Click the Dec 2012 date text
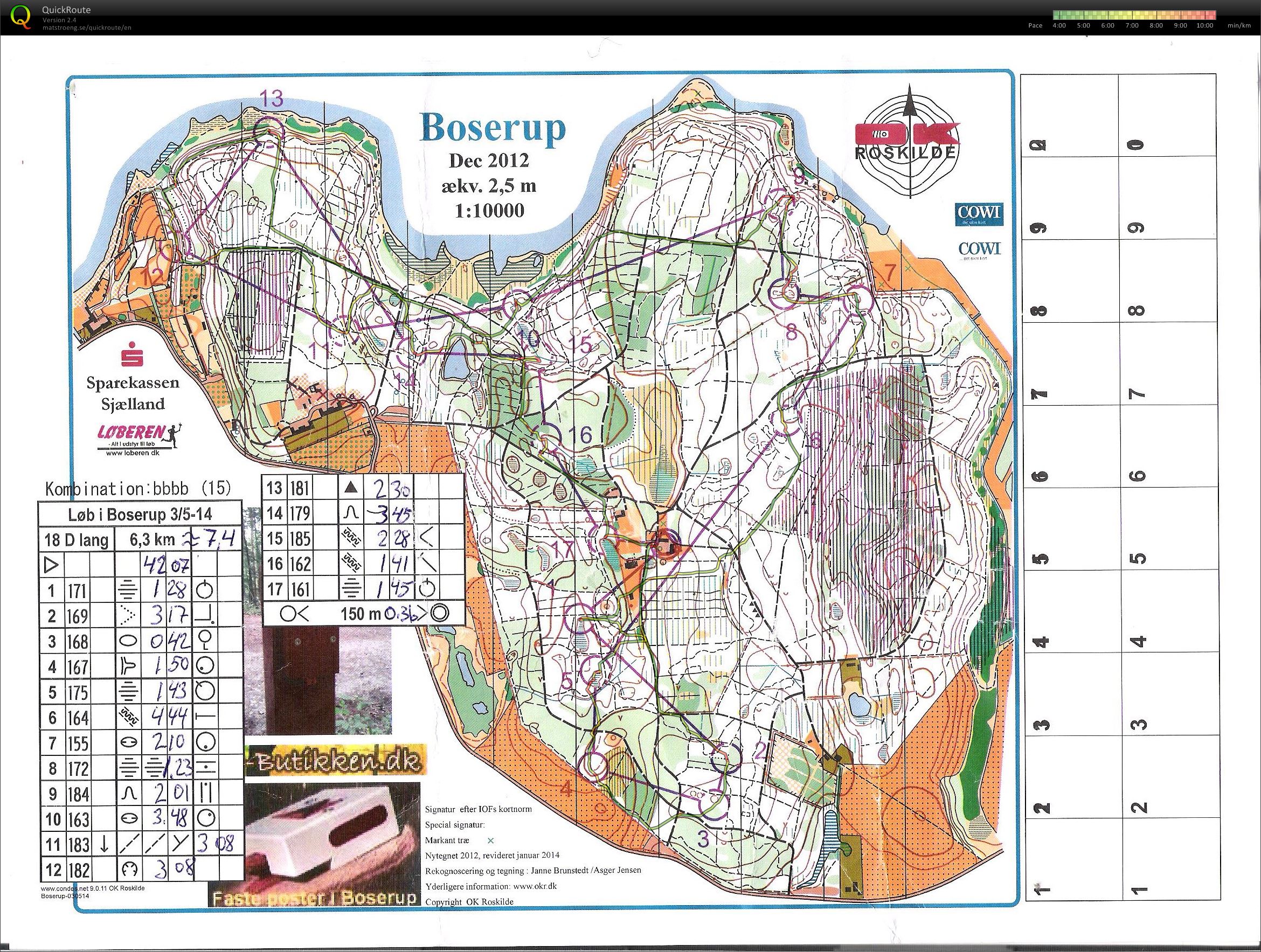Image resolution: width=1261 pixels, height=952 pixels. click(x=489, y=161)
